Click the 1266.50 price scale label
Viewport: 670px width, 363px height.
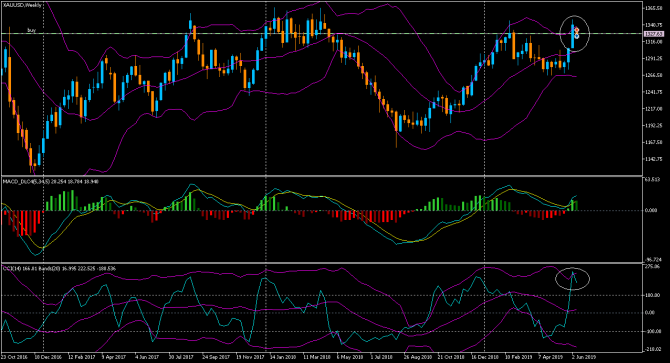tap(654, 75)
